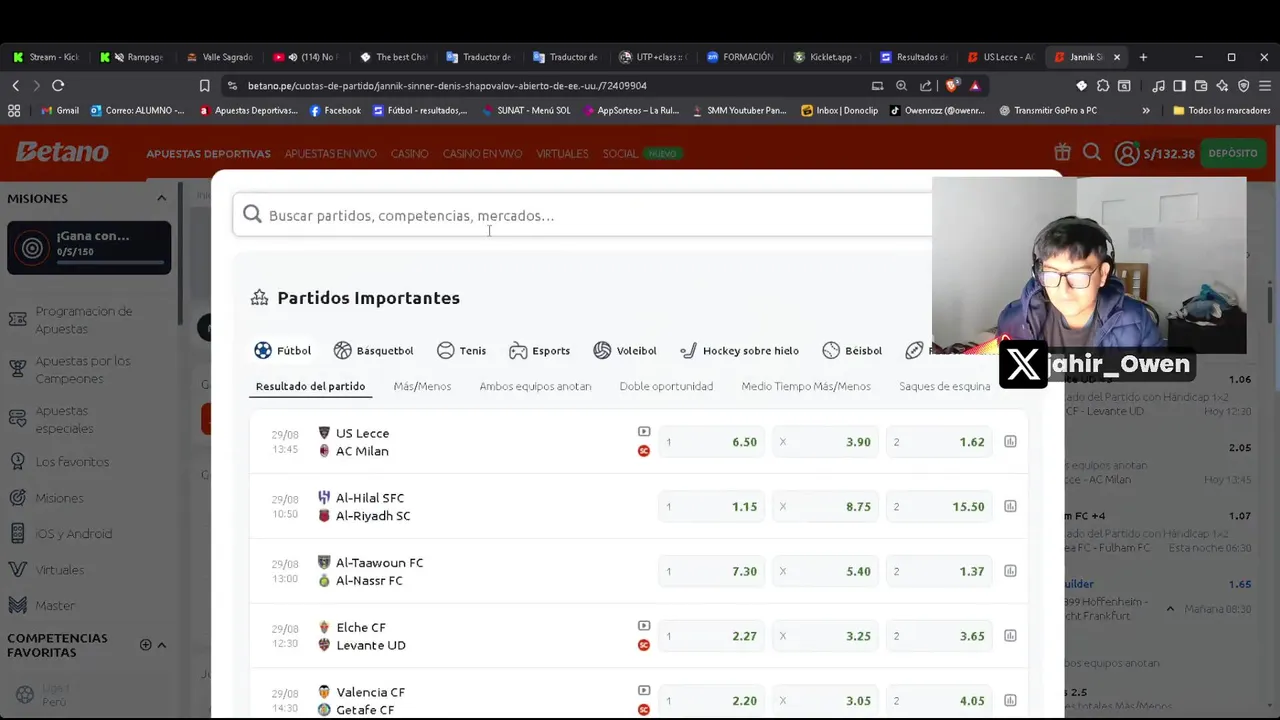The image size is (1280, 720).
Task: Click the browser reload icon
Action: point(58,86)
